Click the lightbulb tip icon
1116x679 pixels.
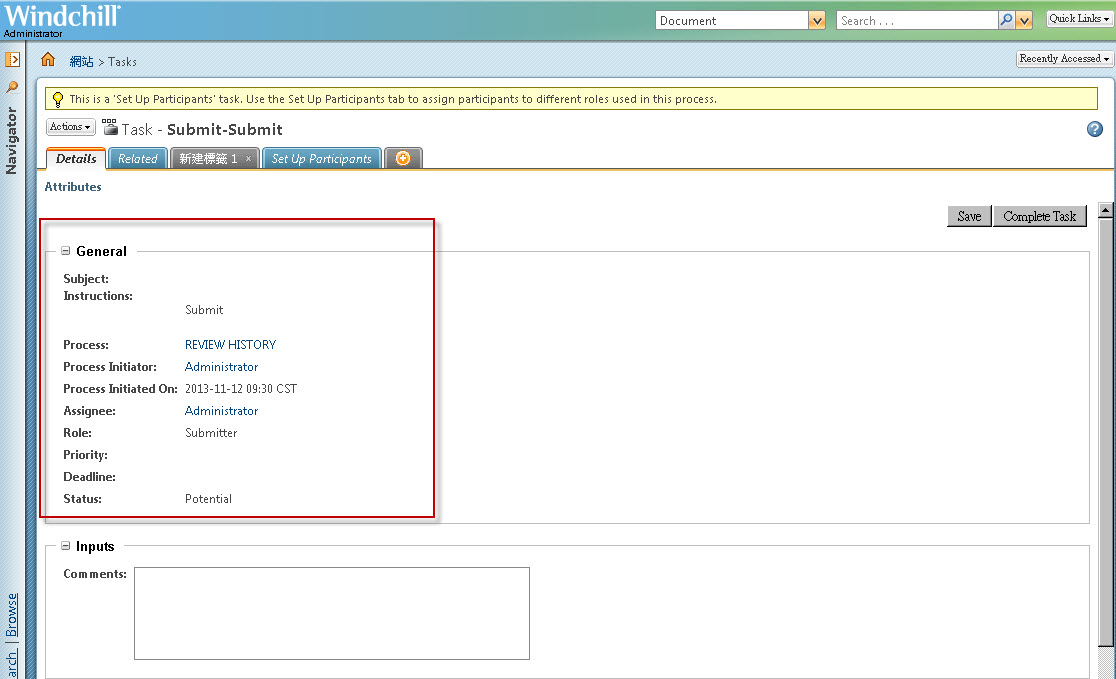pyautogui.click(x=58, y=99)
